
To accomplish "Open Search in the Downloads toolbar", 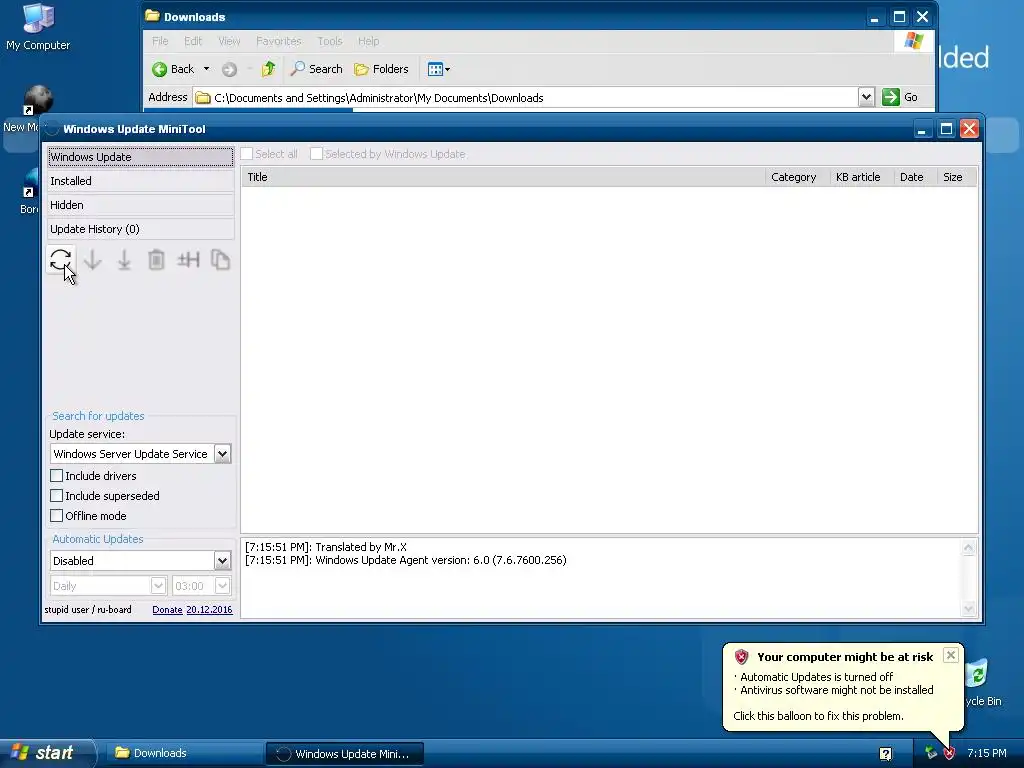I will tap(317, 69).
